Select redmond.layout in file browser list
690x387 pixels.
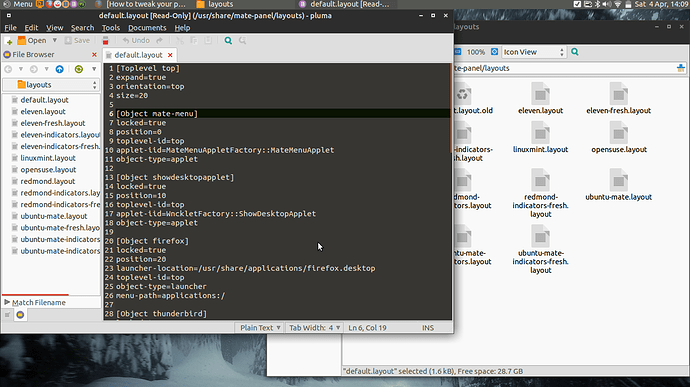[48, 181]
